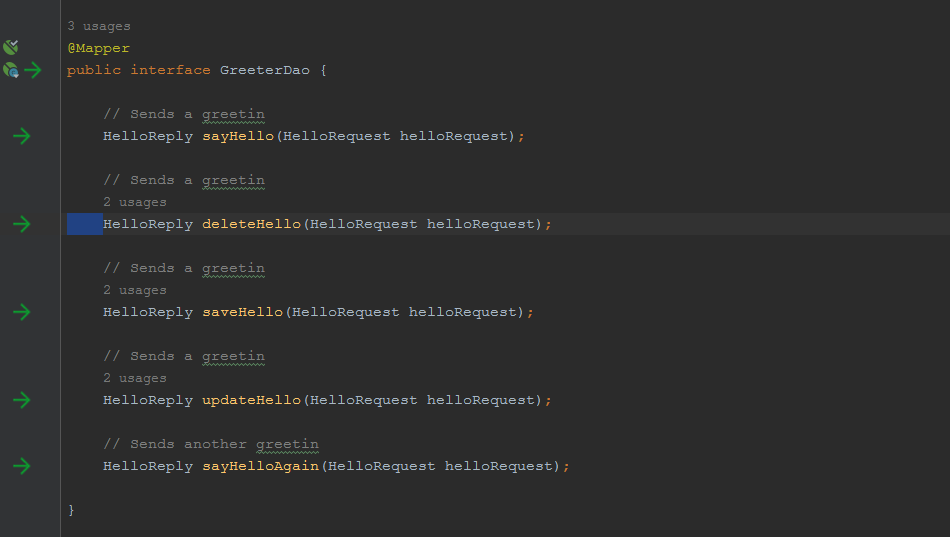Click the sayHelloAgain method name
Image resolution: width=950 pixels, height=537 pixels.
point(261,466)
